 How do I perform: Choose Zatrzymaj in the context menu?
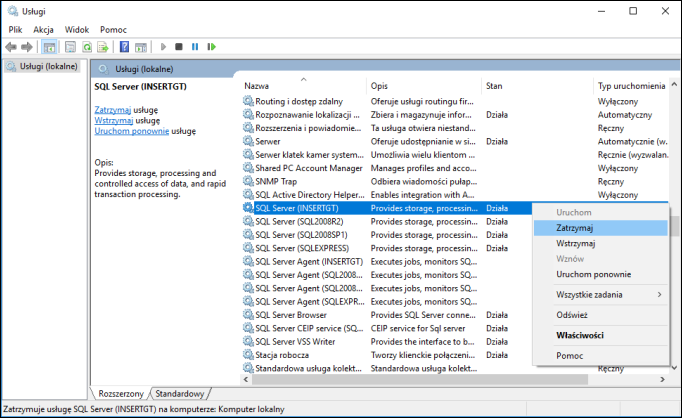coord(601,228)
